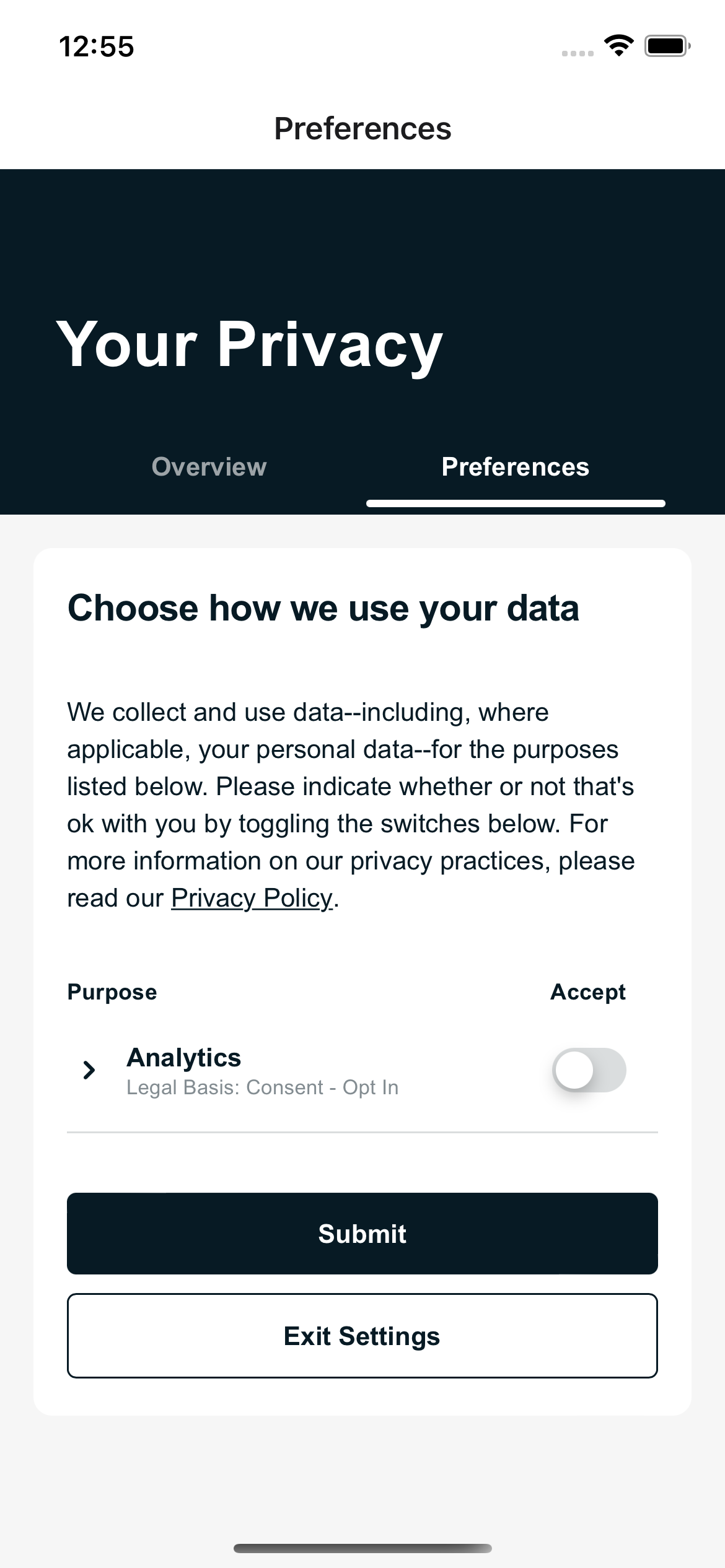Screen dimensions: 725x1568
Task: Tap the Choose how we use your data heading
Action: [323, 608]
